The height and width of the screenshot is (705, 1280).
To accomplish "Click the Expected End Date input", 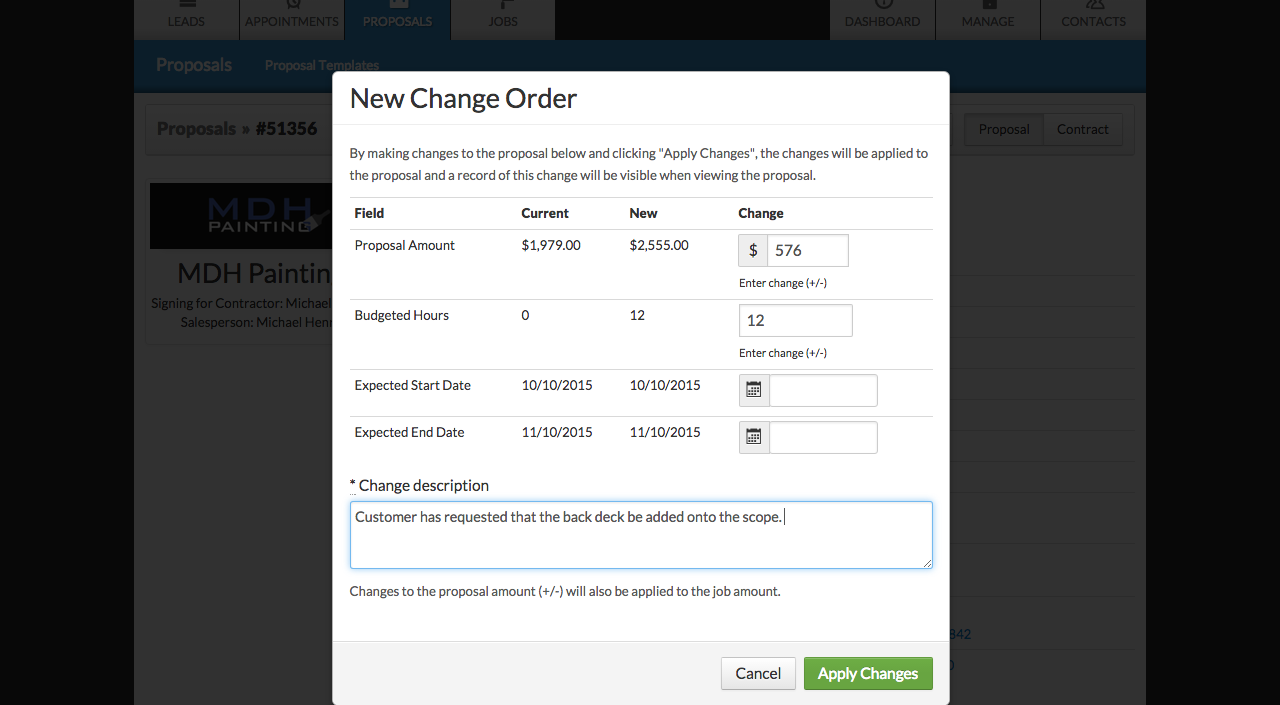I will [x=823, y=437].
